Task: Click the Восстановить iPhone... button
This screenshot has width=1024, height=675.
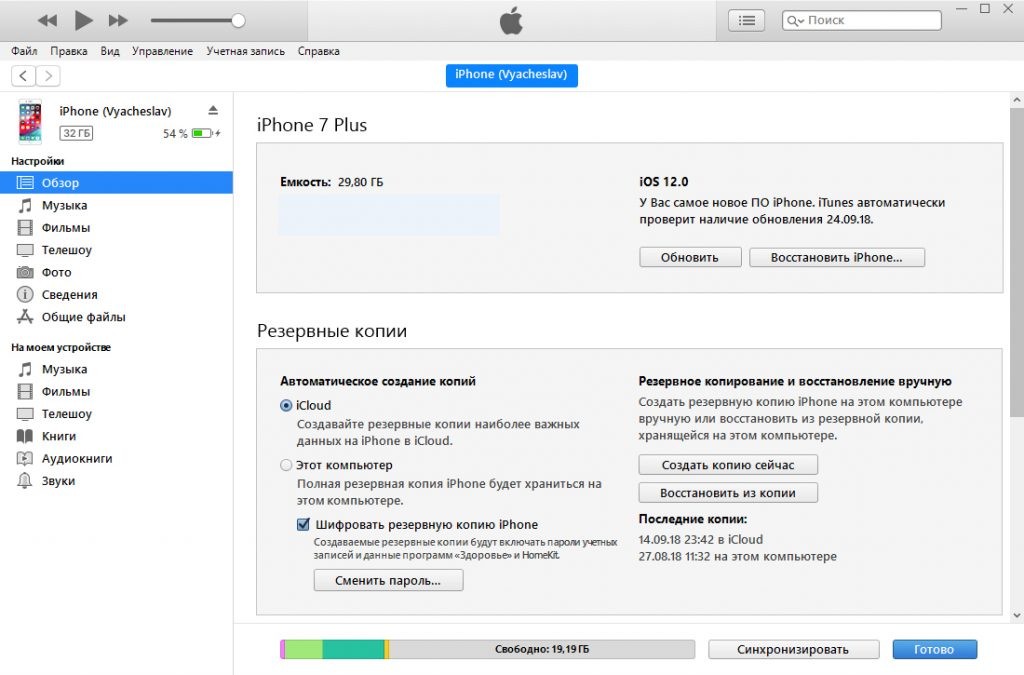Action: pyautogui.click(x=836, y=257)
